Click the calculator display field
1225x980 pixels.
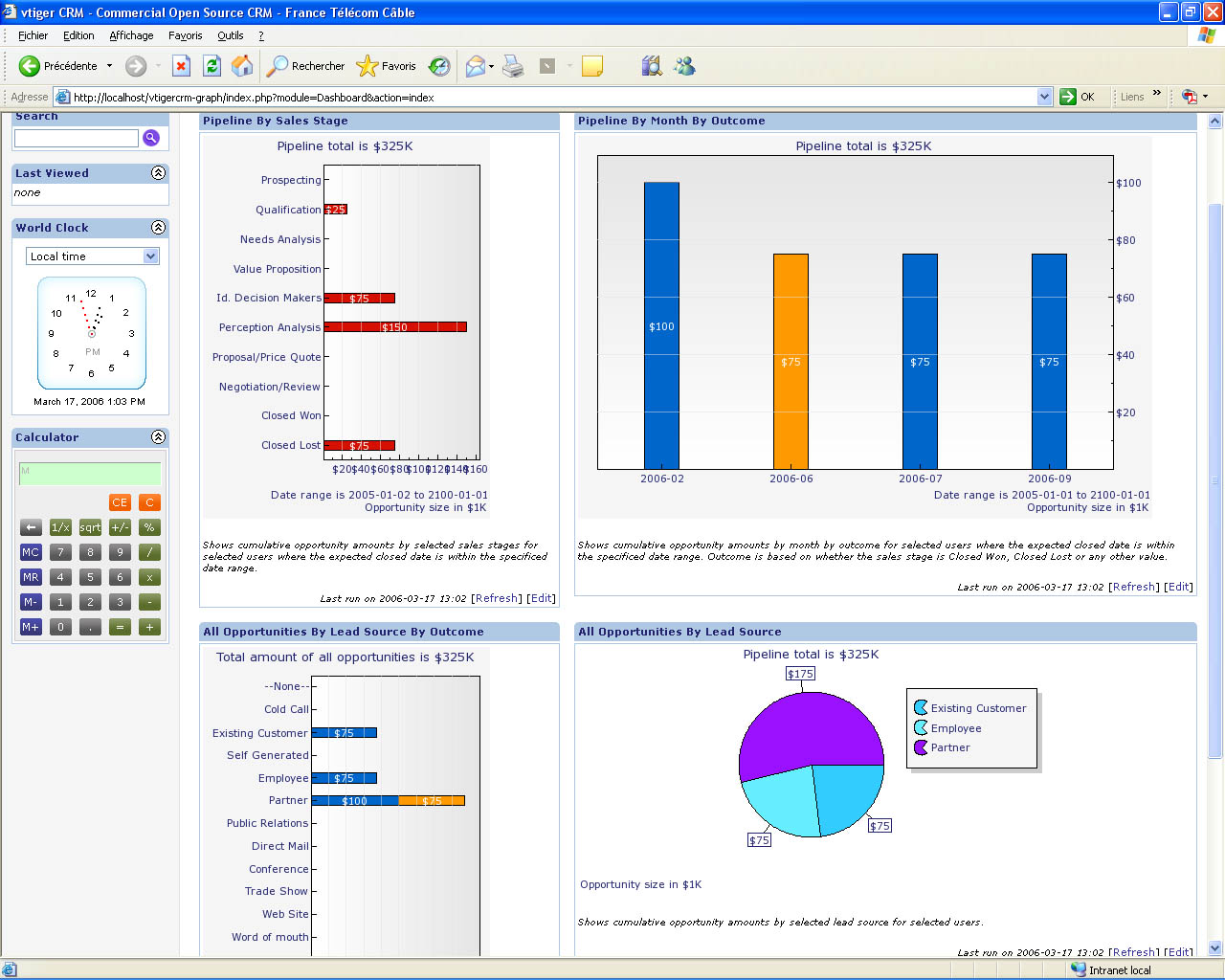(90, 474)
